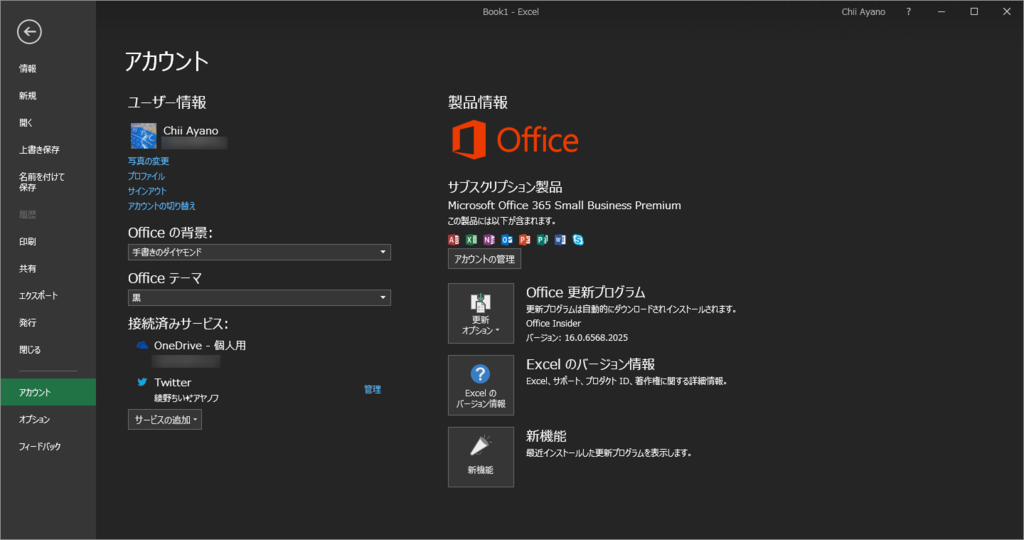
Task: Click the Access app icon
Action: (454, 240)
